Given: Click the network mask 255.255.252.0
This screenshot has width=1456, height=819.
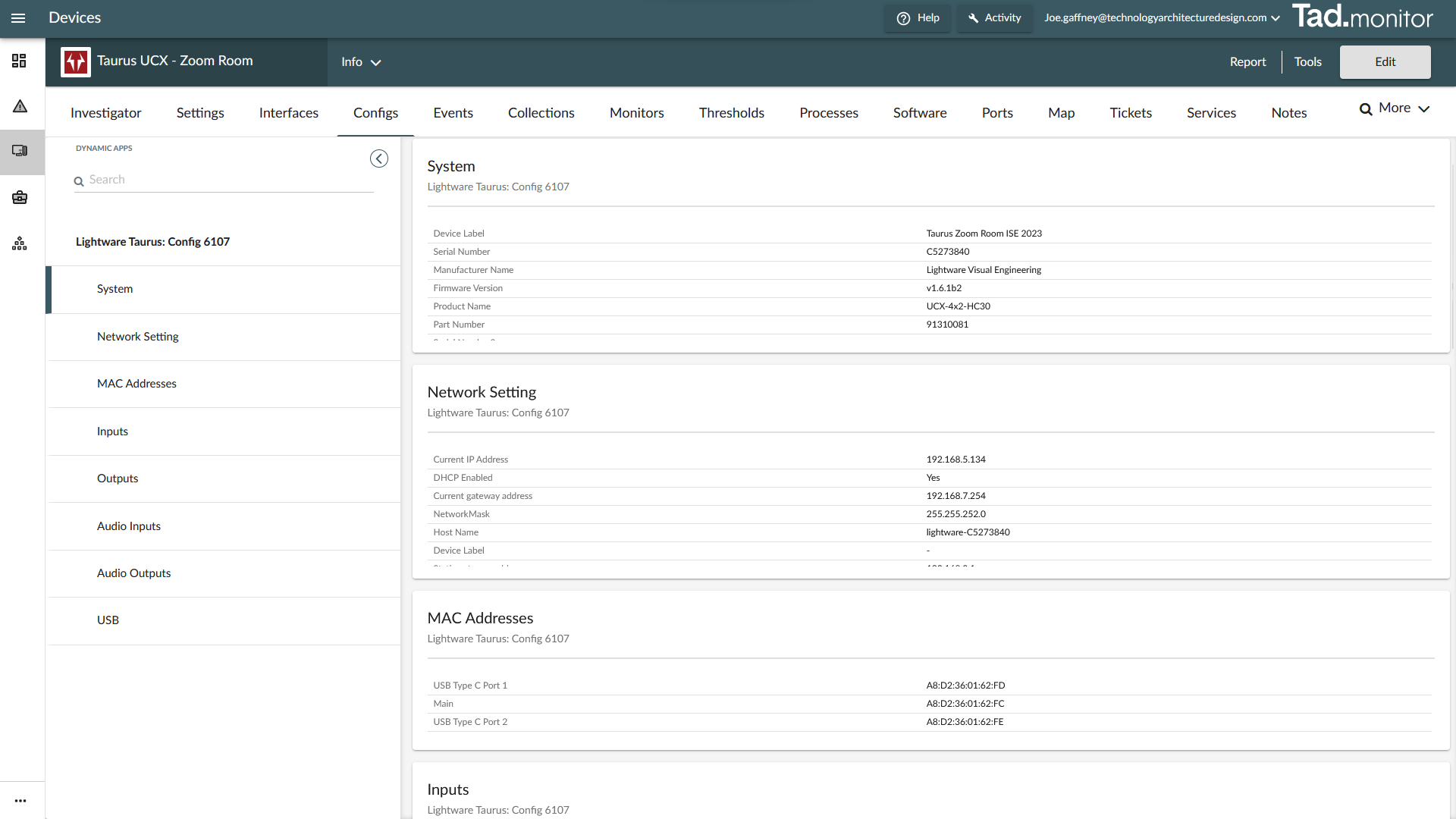Looking at the screenshot, I should (955, 514).
